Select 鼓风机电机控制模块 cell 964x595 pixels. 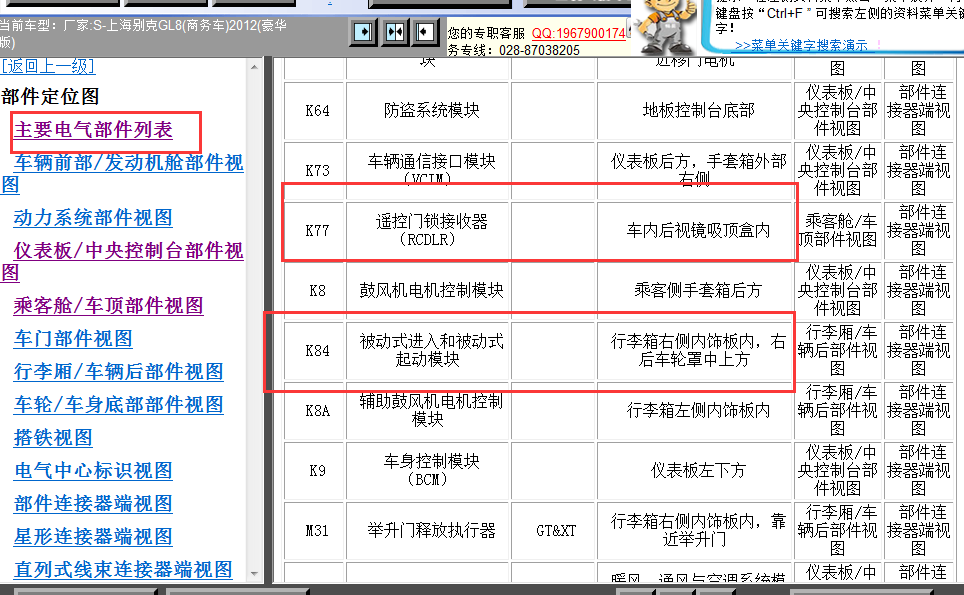click(429, 290)
